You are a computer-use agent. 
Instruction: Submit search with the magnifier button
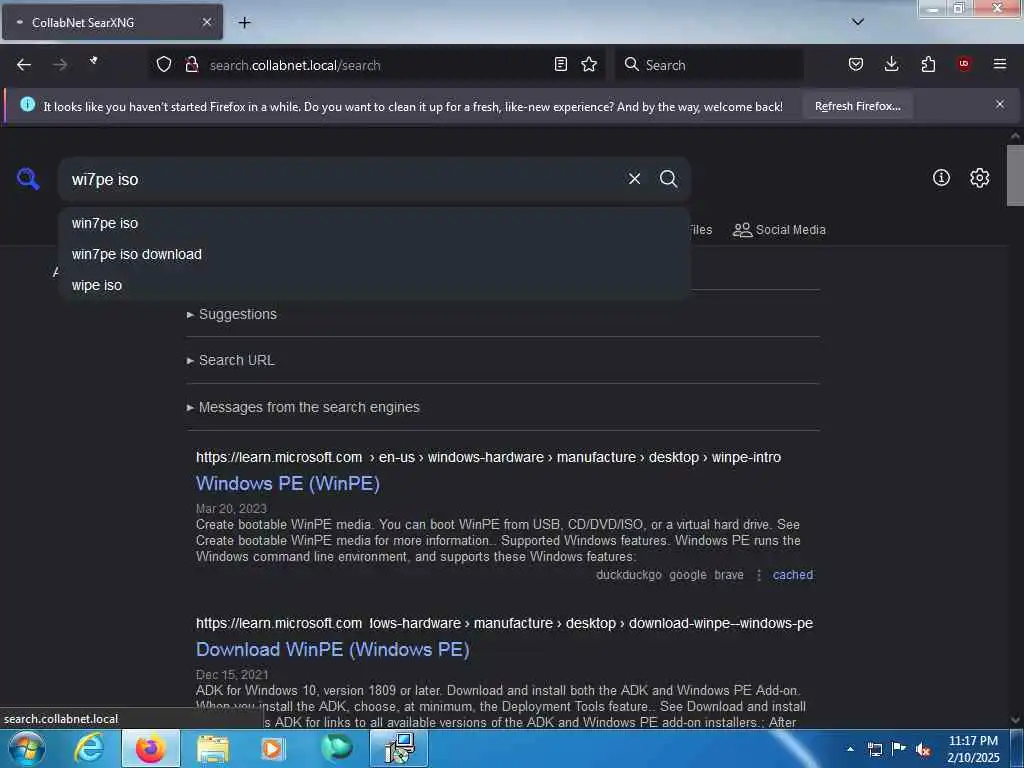click(668, 179)
